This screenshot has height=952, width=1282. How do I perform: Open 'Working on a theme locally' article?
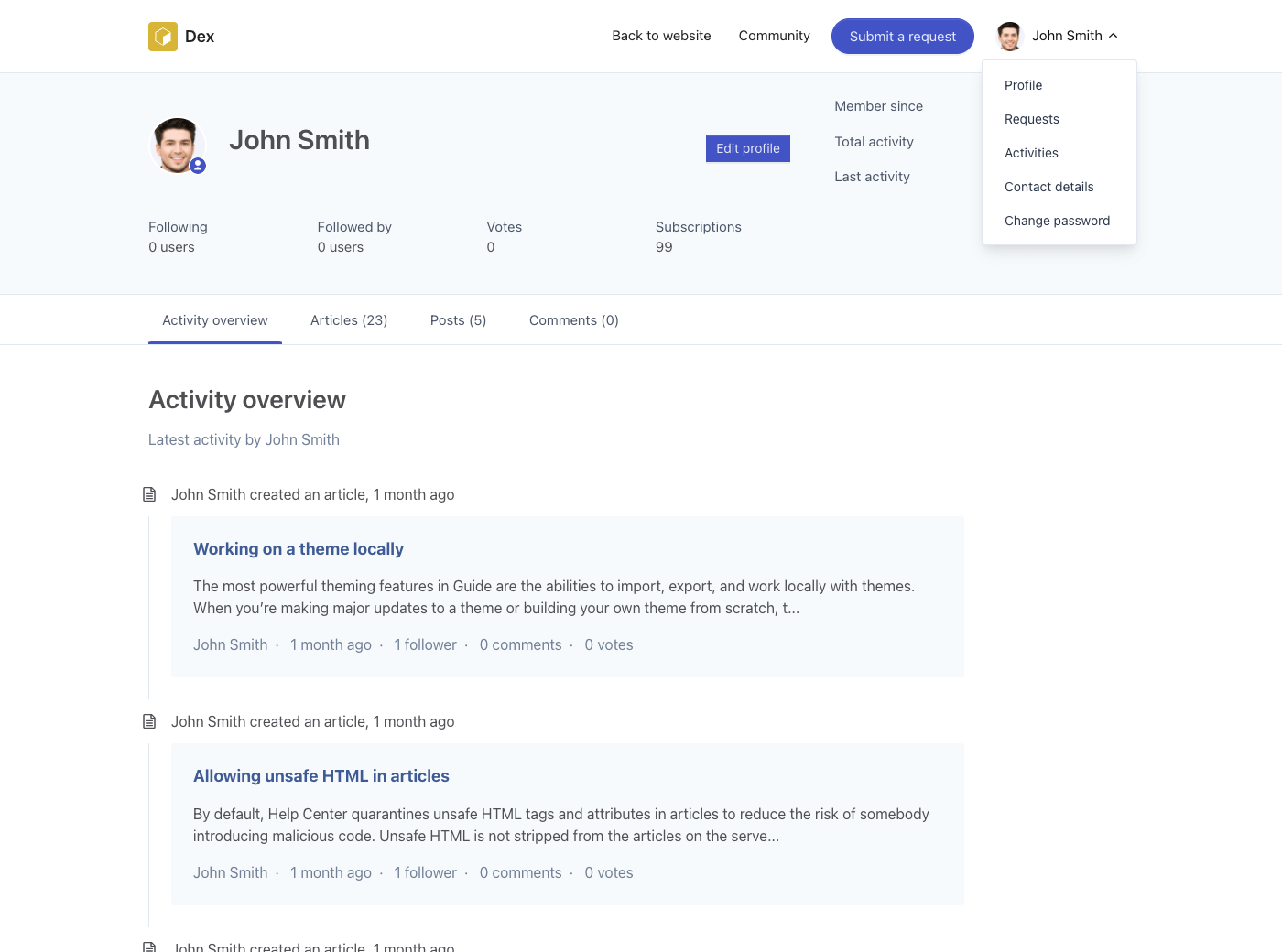tap(299, 549)
